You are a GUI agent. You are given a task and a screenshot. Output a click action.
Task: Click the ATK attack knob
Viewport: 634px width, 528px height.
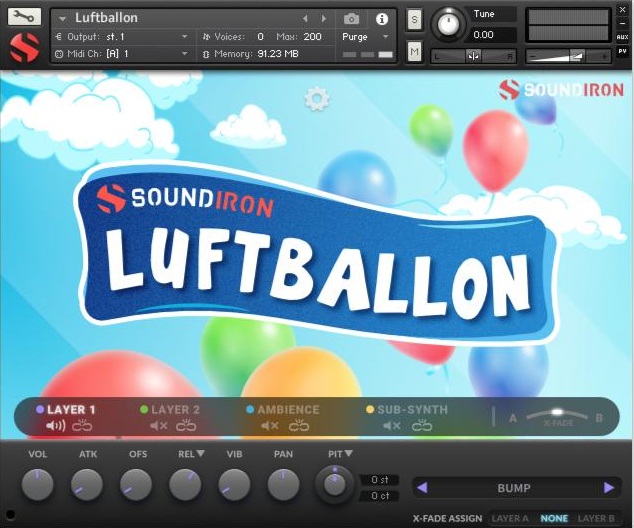pos(87,484)
